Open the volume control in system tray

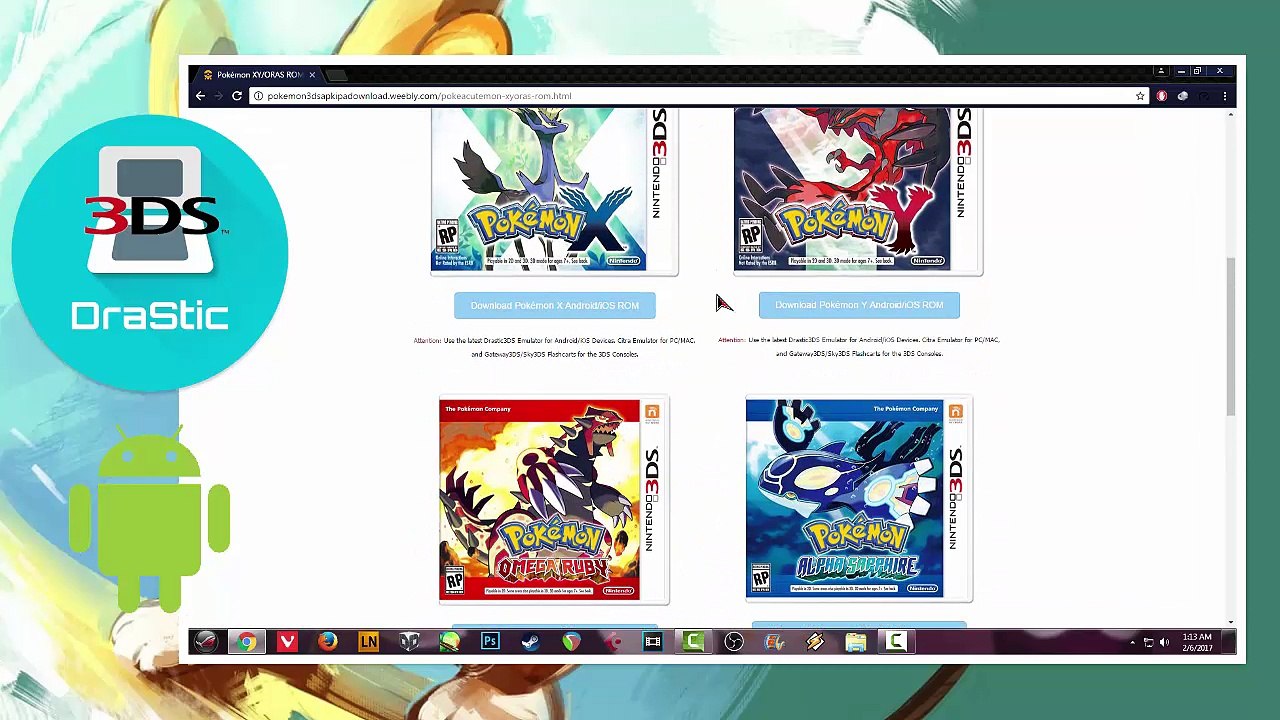pyautogui.click(x=1164, y=643)
